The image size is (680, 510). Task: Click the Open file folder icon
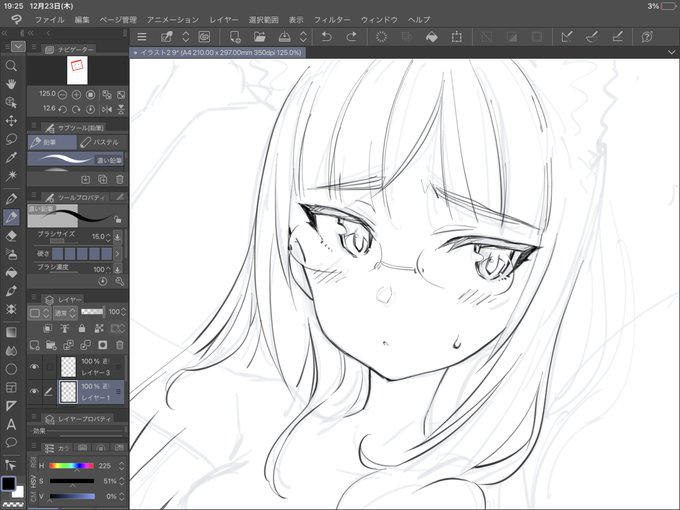(x=259, y=37)
